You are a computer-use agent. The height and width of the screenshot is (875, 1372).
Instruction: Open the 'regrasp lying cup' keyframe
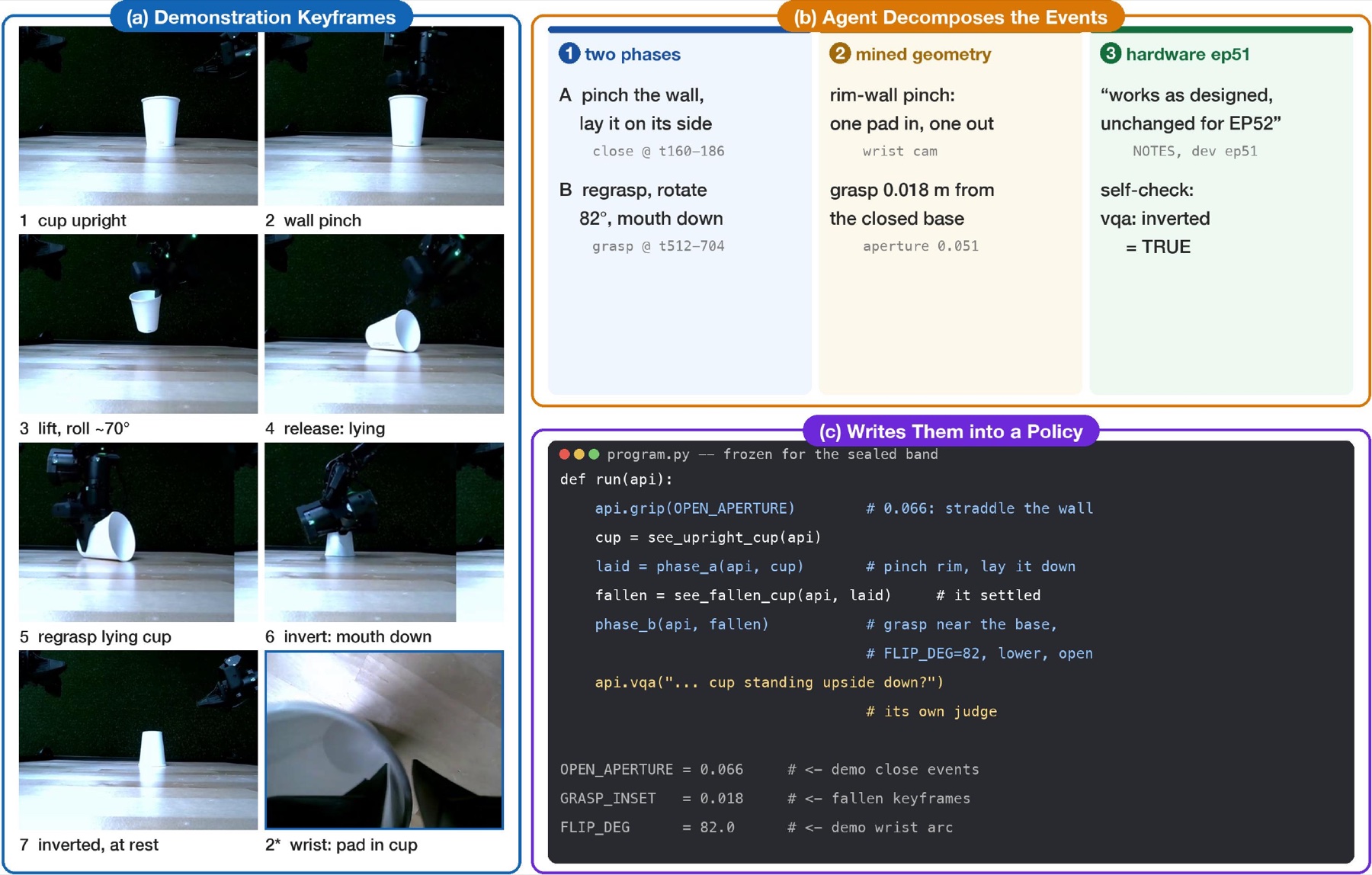tap(138, 532)
